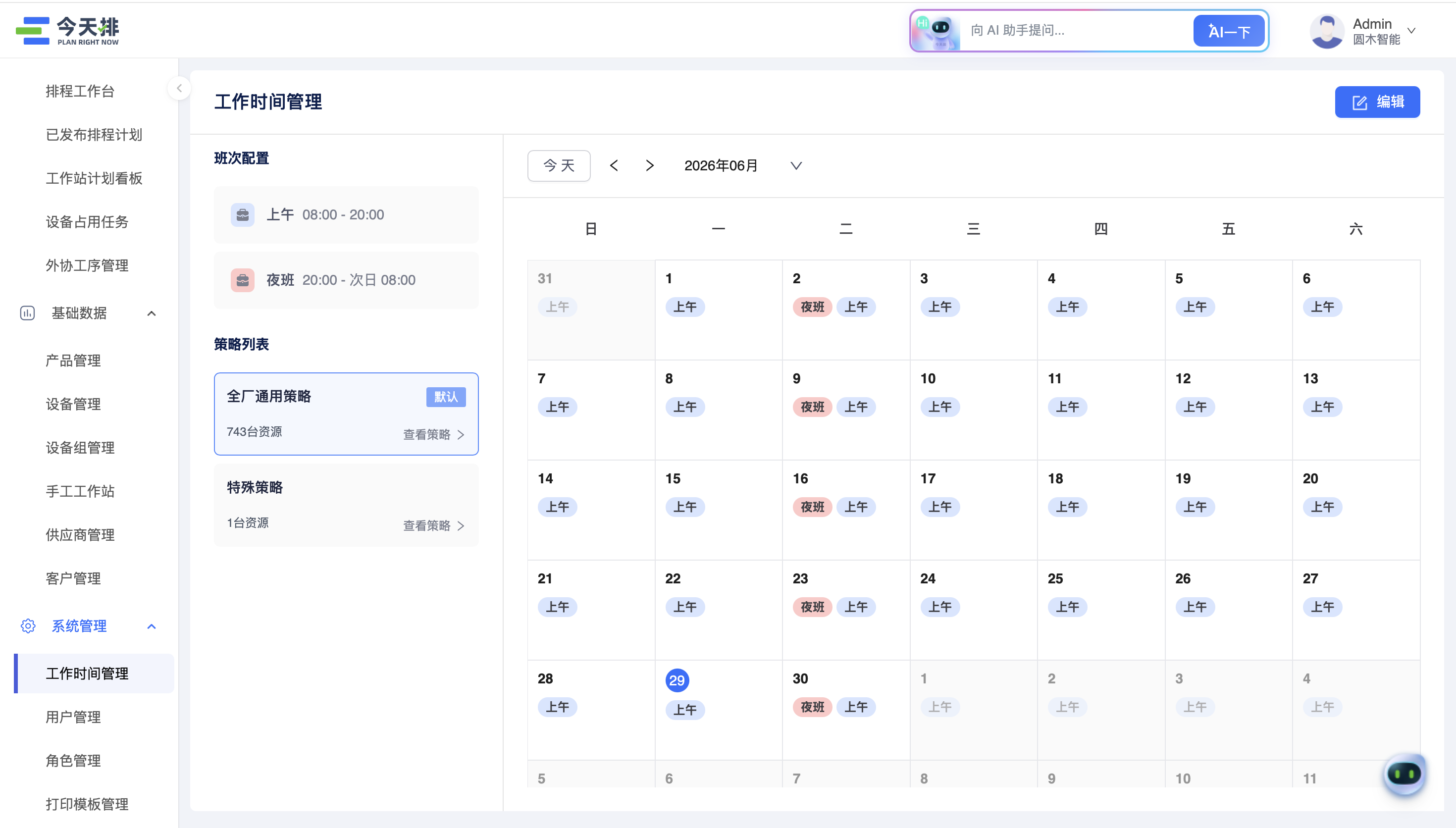Open 排程工作台 in the sidebar
Image resolution: width=1456 pixels, height=828 pixels.
[80, 91]
